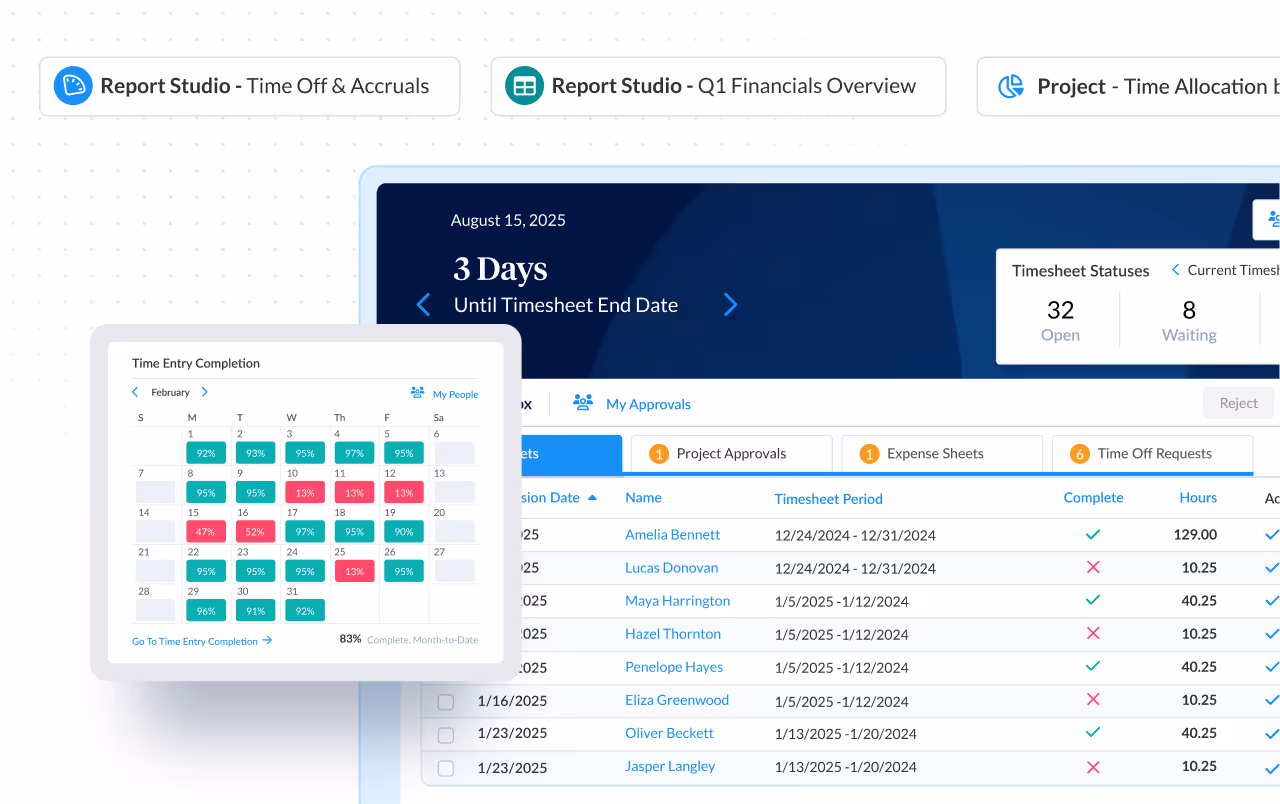
Task: Open Report Studio Time Off & Accruals card
Action: click(249, 86)
